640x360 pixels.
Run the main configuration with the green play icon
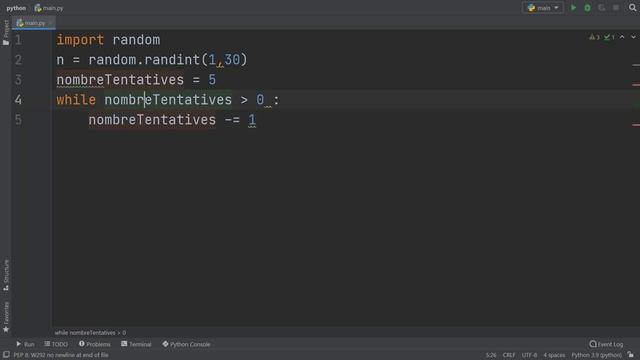(x=573, y=8)
